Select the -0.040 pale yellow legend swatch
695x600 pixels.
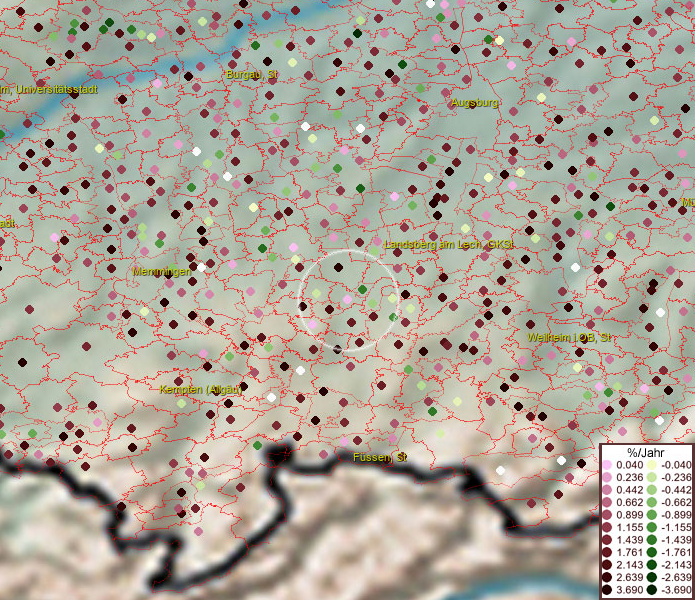tap(651, 466)
